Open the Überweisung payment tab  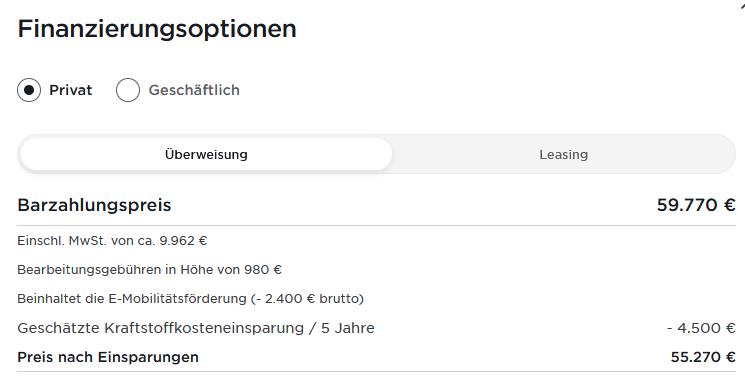(206, 154)
